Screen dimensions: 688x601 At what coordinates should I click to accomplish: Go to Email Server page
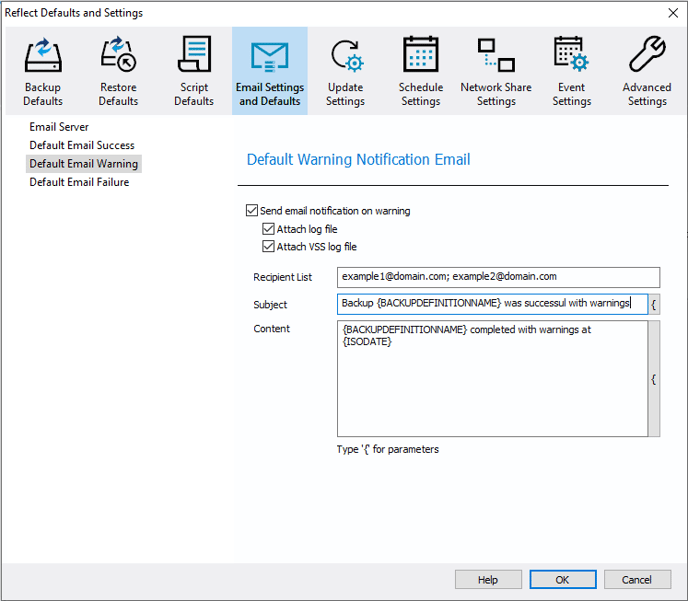pos(59,127)
